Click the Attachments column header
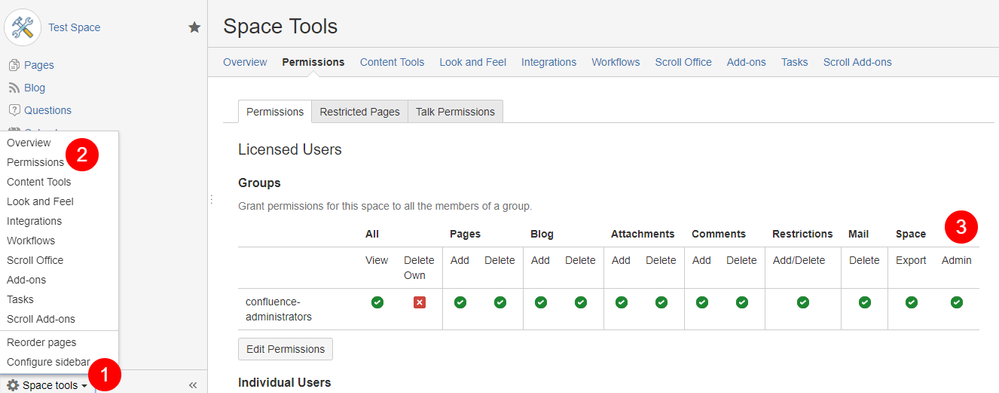The height and width of the screenshot is (393, 999). coord(642,234)
